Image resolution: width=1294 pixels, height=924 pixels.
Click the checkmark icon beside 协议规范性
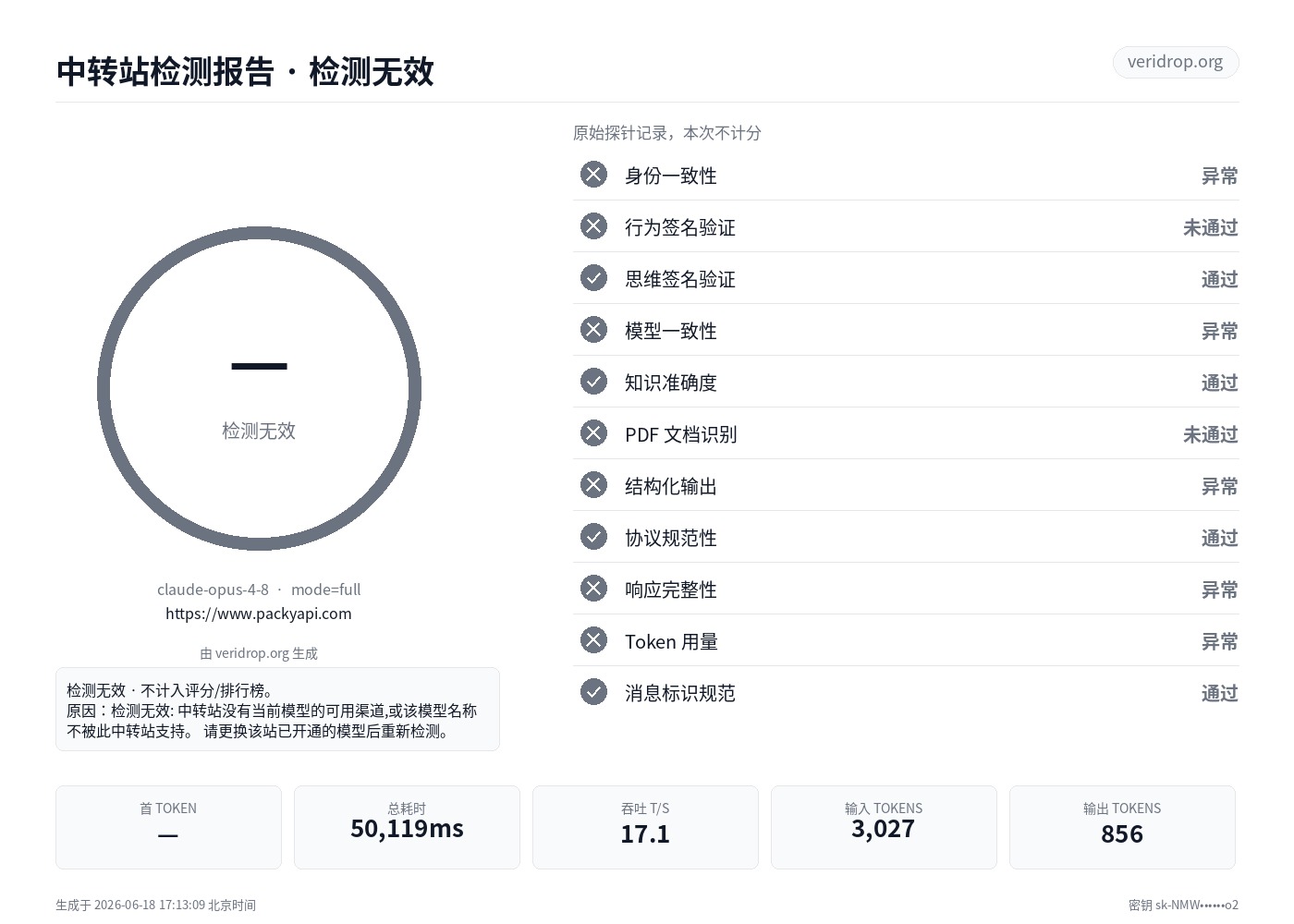(x=593, y=537)
